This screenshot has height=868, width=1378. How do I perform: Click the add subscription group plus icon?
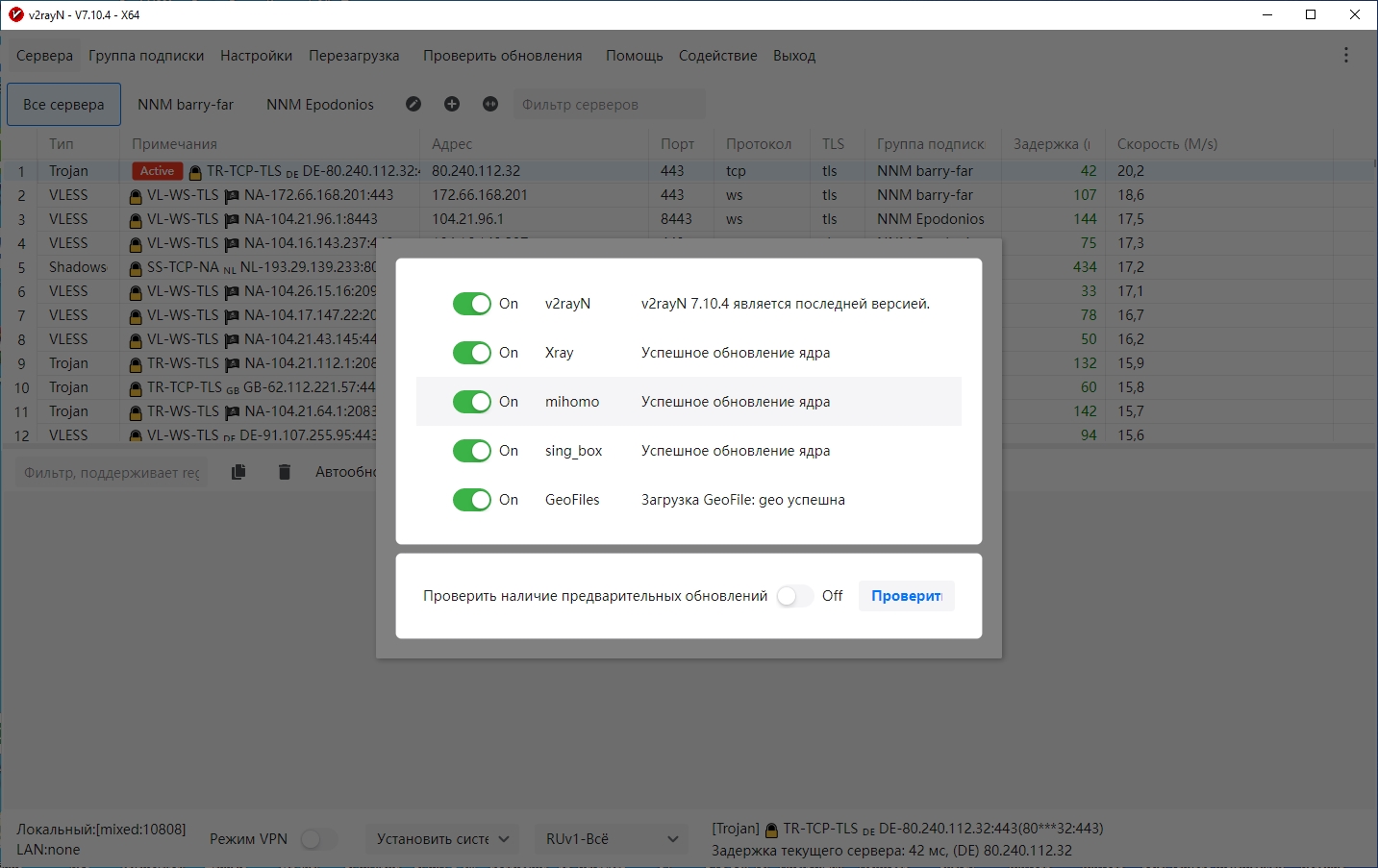coord(452,104)
